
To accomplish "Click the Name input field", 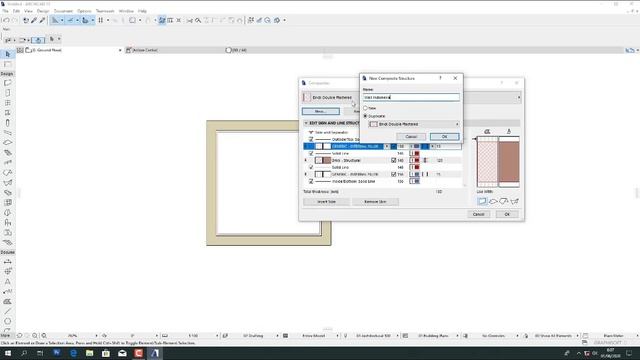I will pos(411,98).
